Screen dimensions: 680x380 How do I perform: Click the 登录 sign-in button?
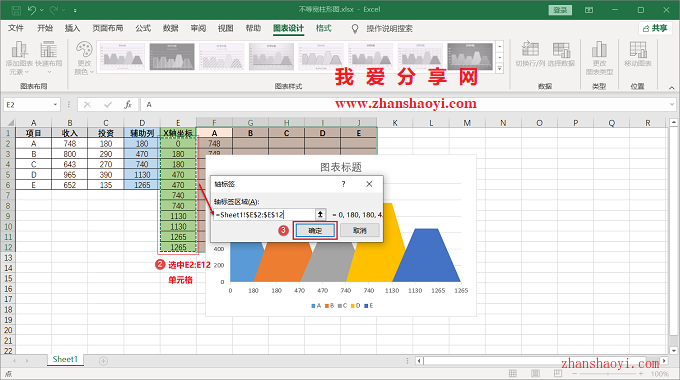pos(560,10)
